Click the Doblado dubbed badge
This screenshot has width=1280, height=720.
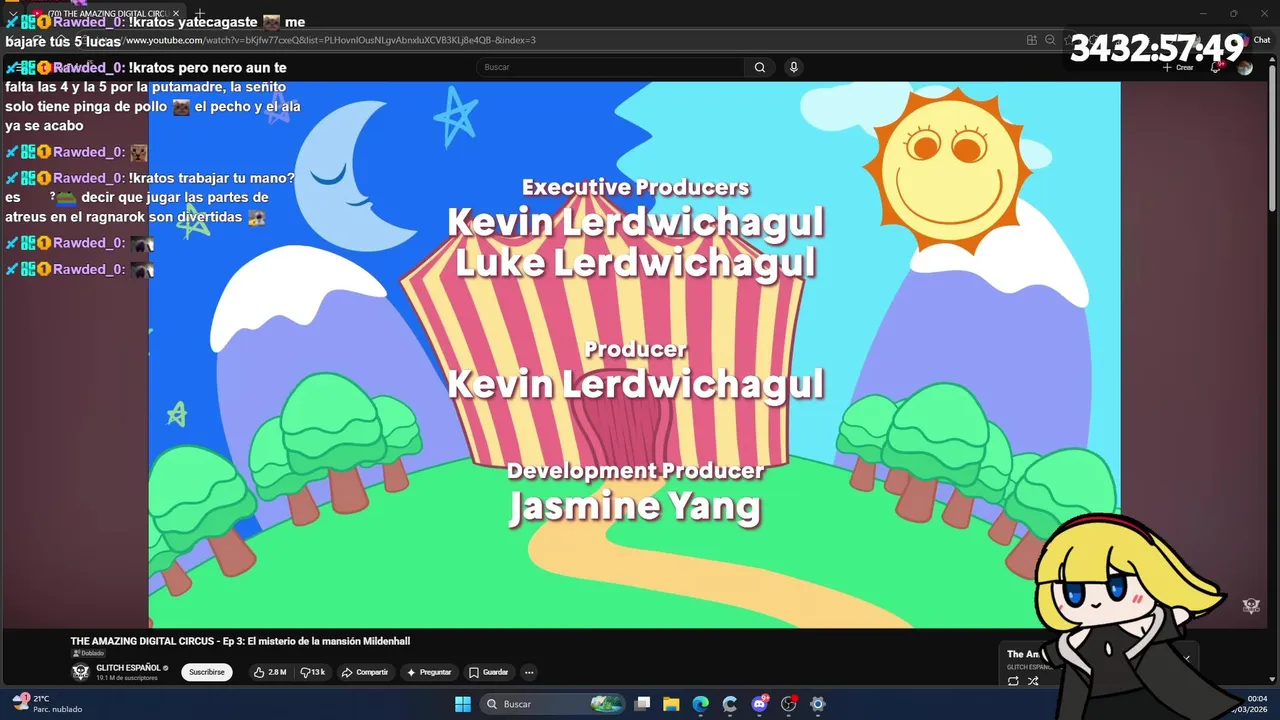[x=88, y=653]
